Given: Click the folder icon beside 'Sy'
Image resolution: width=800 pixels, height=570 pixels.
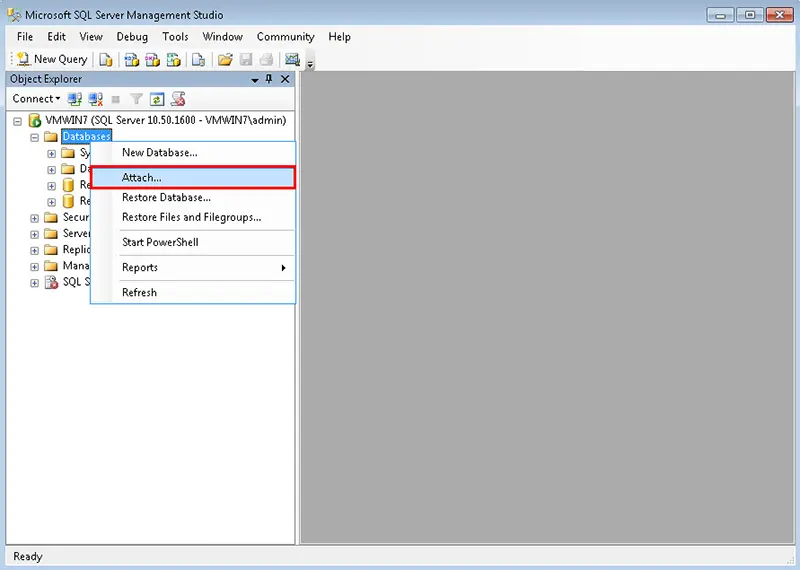Looking at the screenshot, I should 68,153.
